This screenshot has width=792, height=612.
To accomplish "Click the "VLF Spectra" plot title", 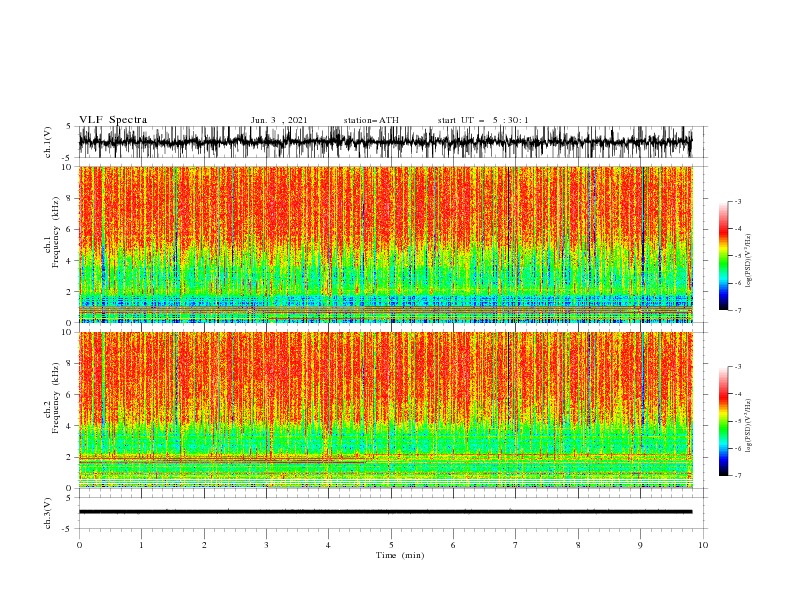I will tap(113, 120).
